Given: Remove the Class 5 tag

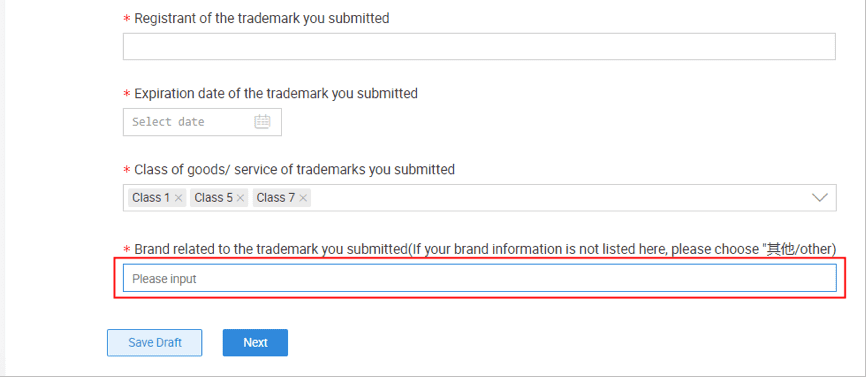Looking at the screenshot, I should click(x=241, y=198).
